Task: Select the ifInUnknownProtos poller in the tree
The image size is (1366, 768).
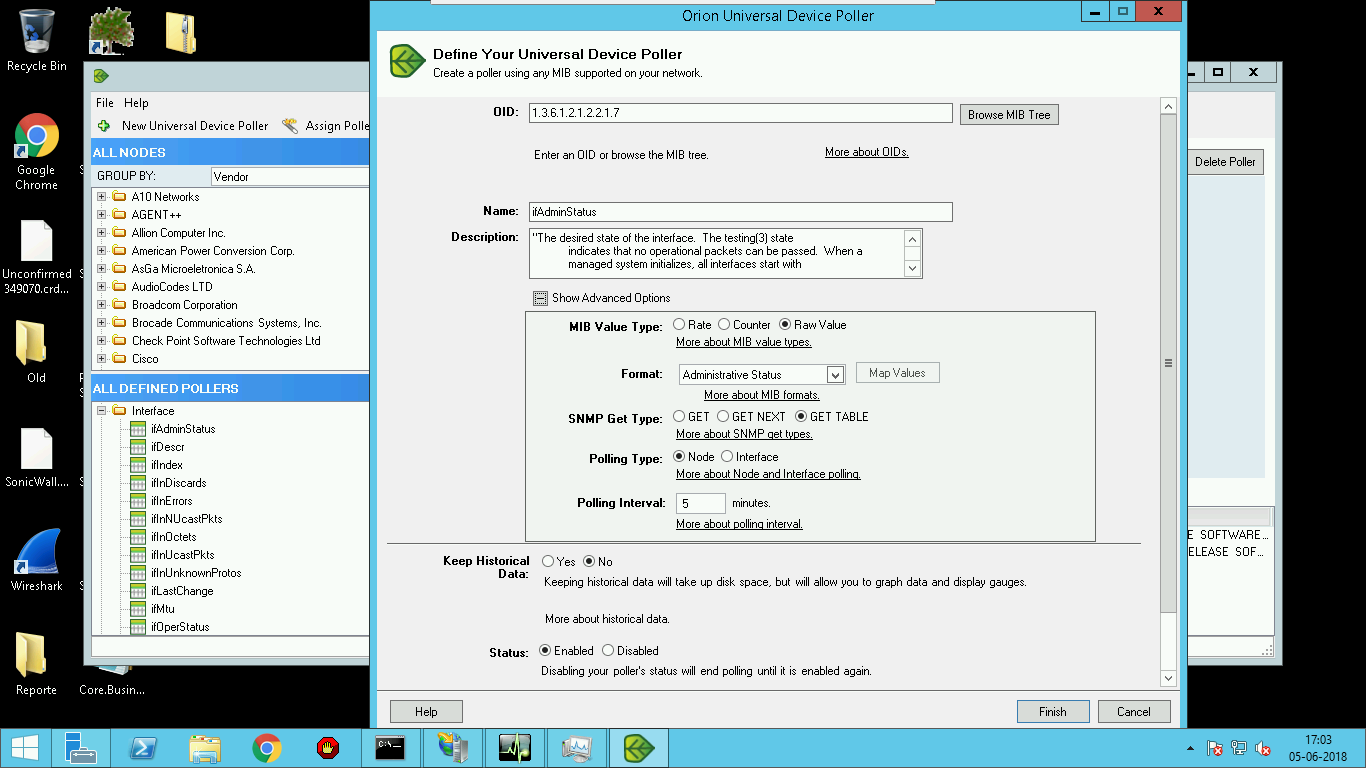Action: pyautogui.click(x=196, y=573)
